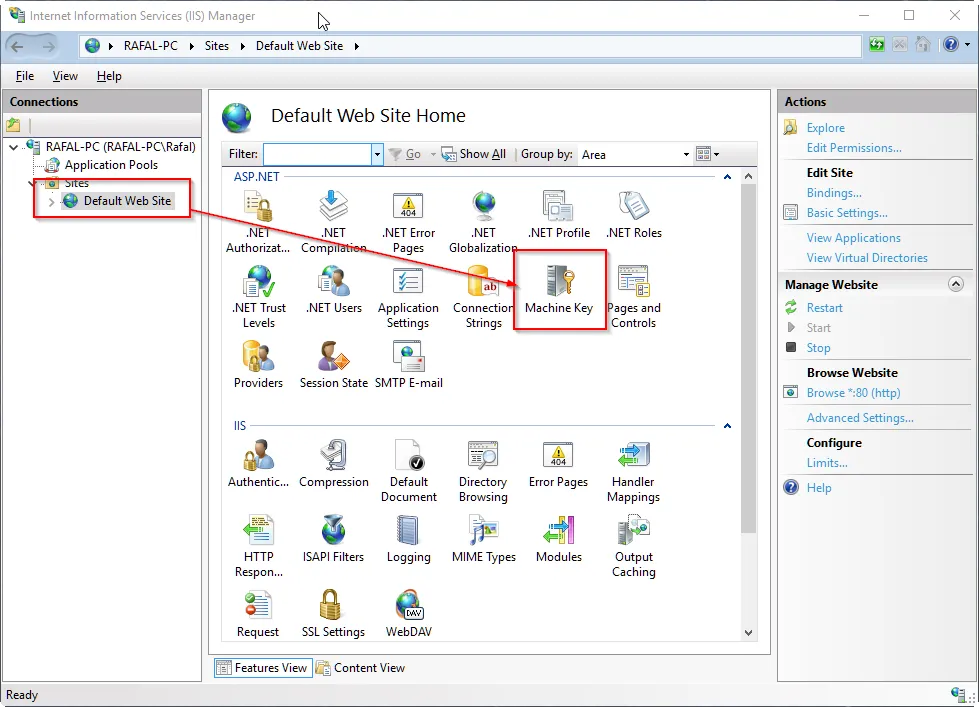Click the blue Help question mark toolbar icon
Screen dimensions: 979x707
pos(950,44)
